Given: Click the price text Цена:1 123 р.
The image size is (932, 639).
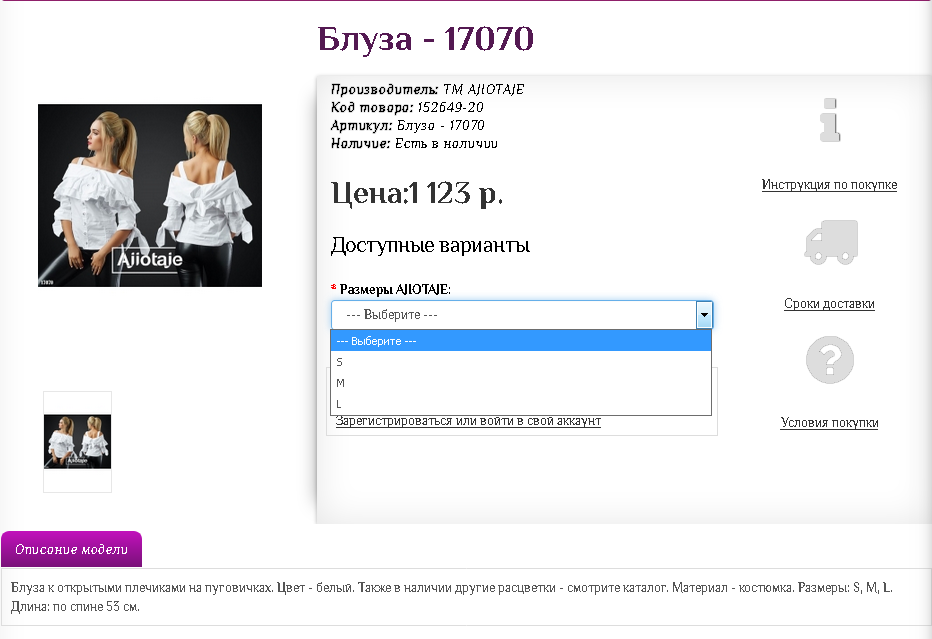Looking at the screenshot, I should pos(417,193).
